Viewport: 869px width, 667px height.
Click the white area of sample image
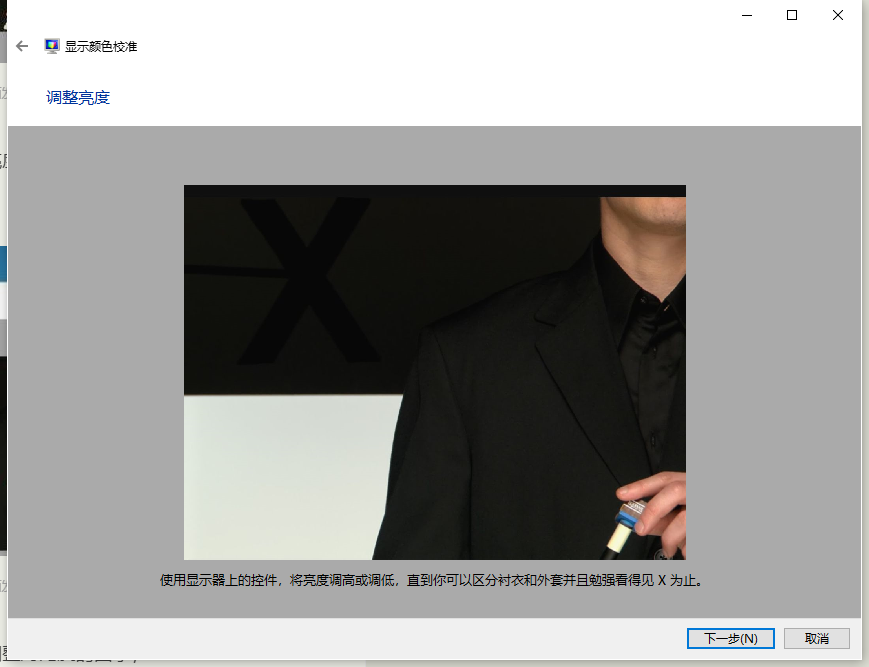coord(280,480)
